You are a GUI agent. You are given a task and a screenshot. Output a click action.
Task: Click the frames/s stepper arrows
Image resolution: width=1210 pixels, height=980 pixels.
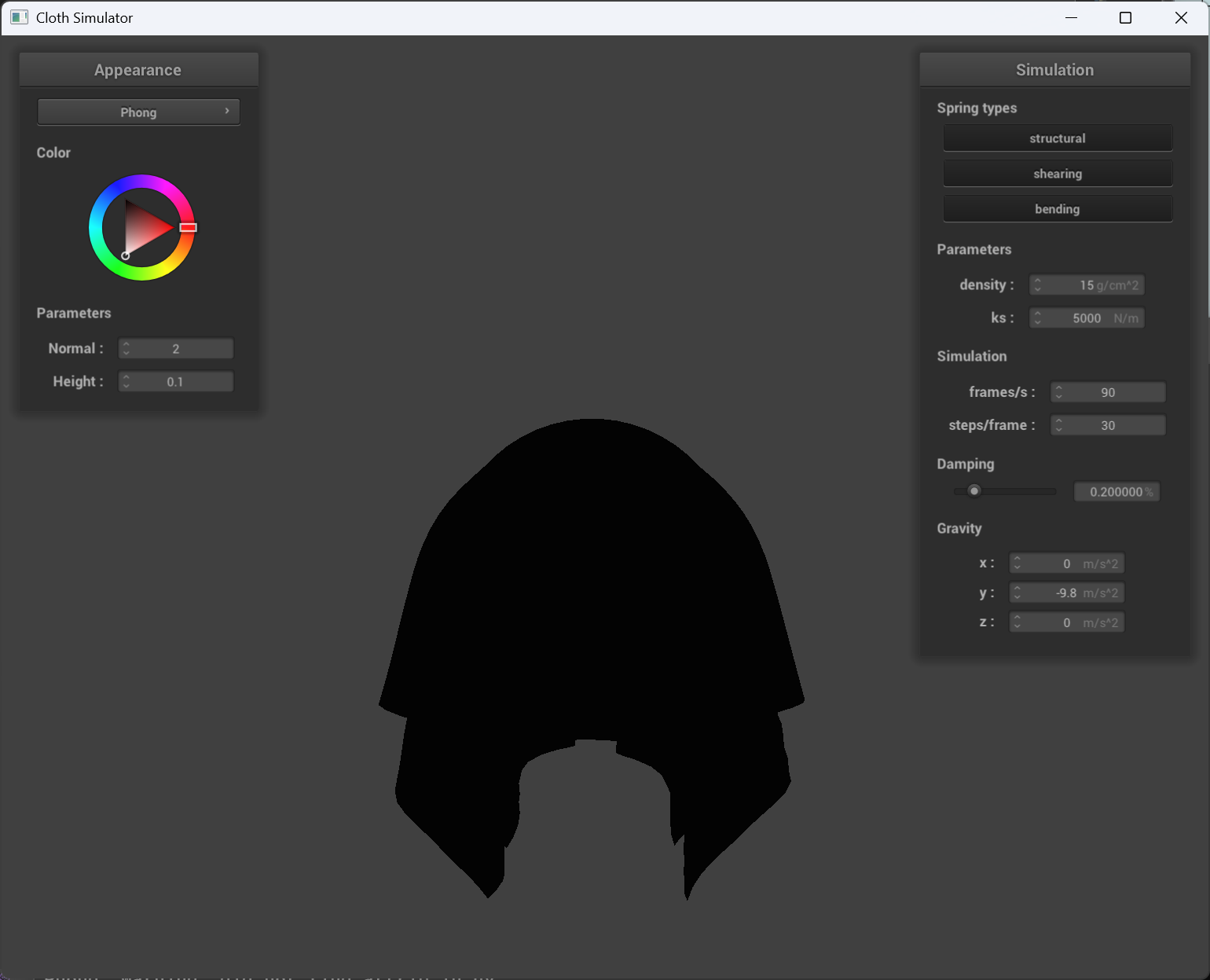pos(1059,392)
